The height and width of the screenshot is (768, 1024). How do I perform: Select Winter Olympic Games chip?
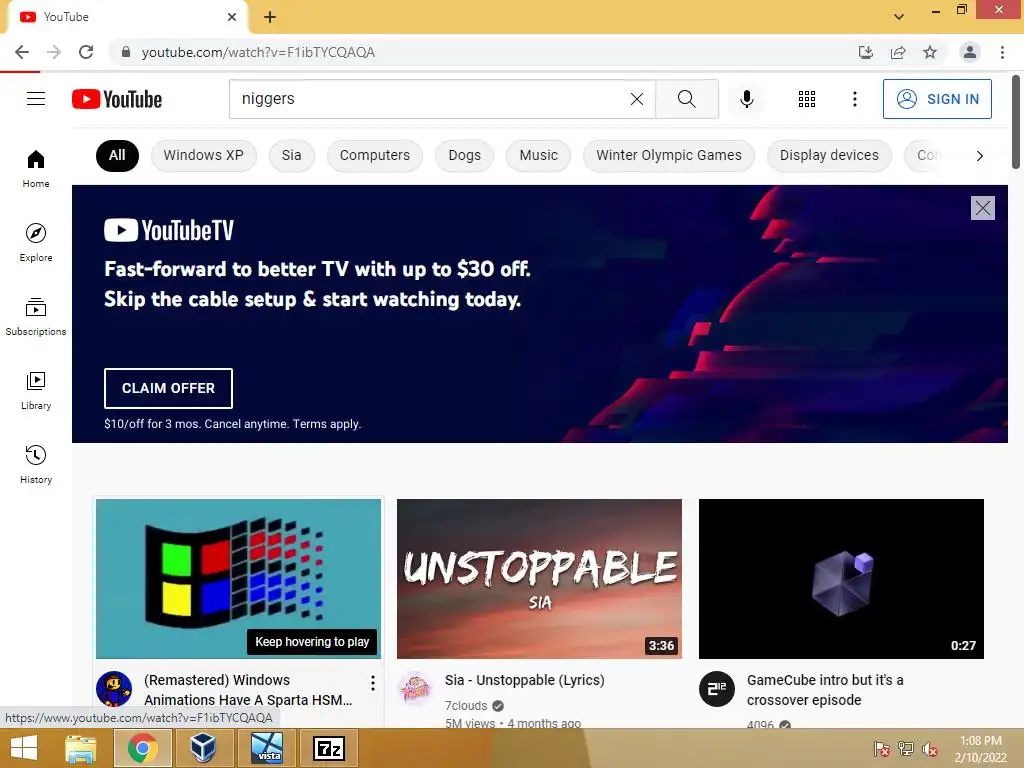pos(669,155)
